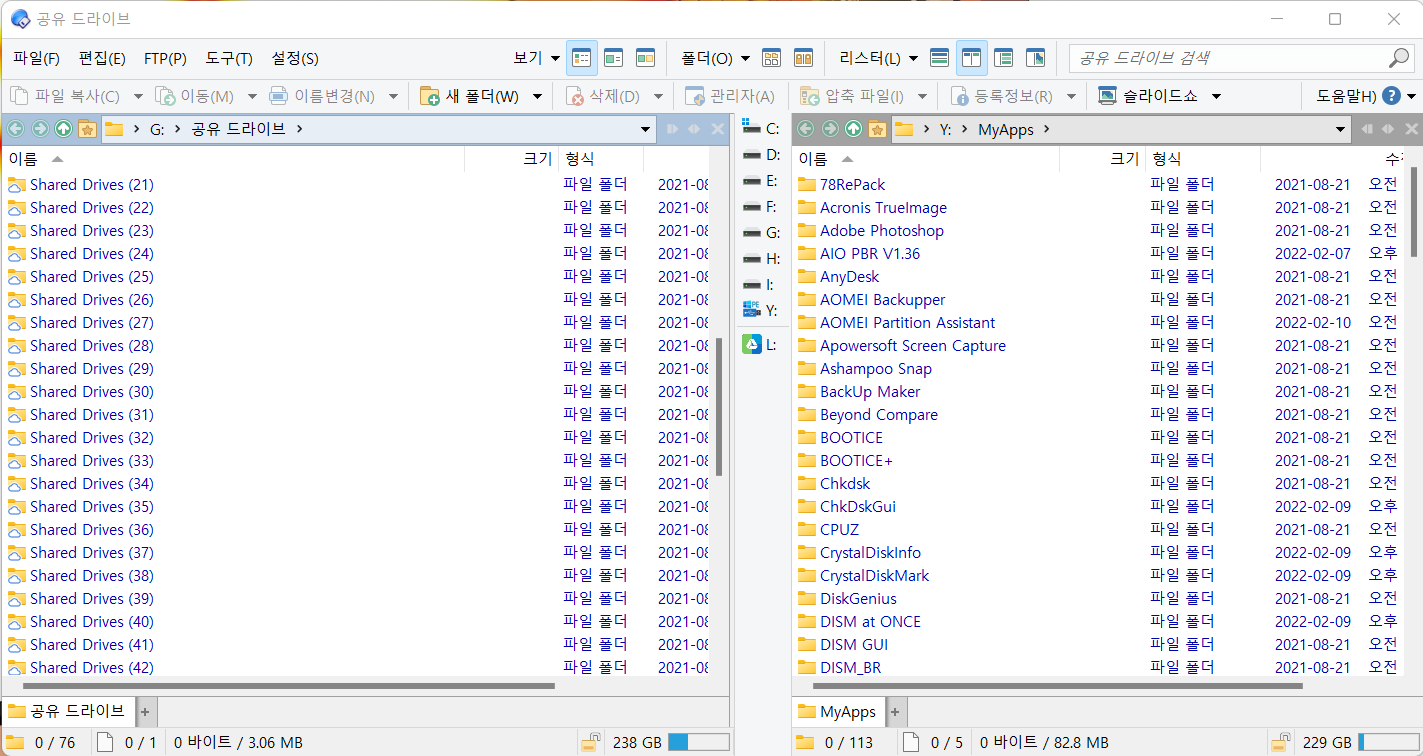Select drive H: in the drive bar
Screen dimensions: 1423x756
(x=761, y=259)
